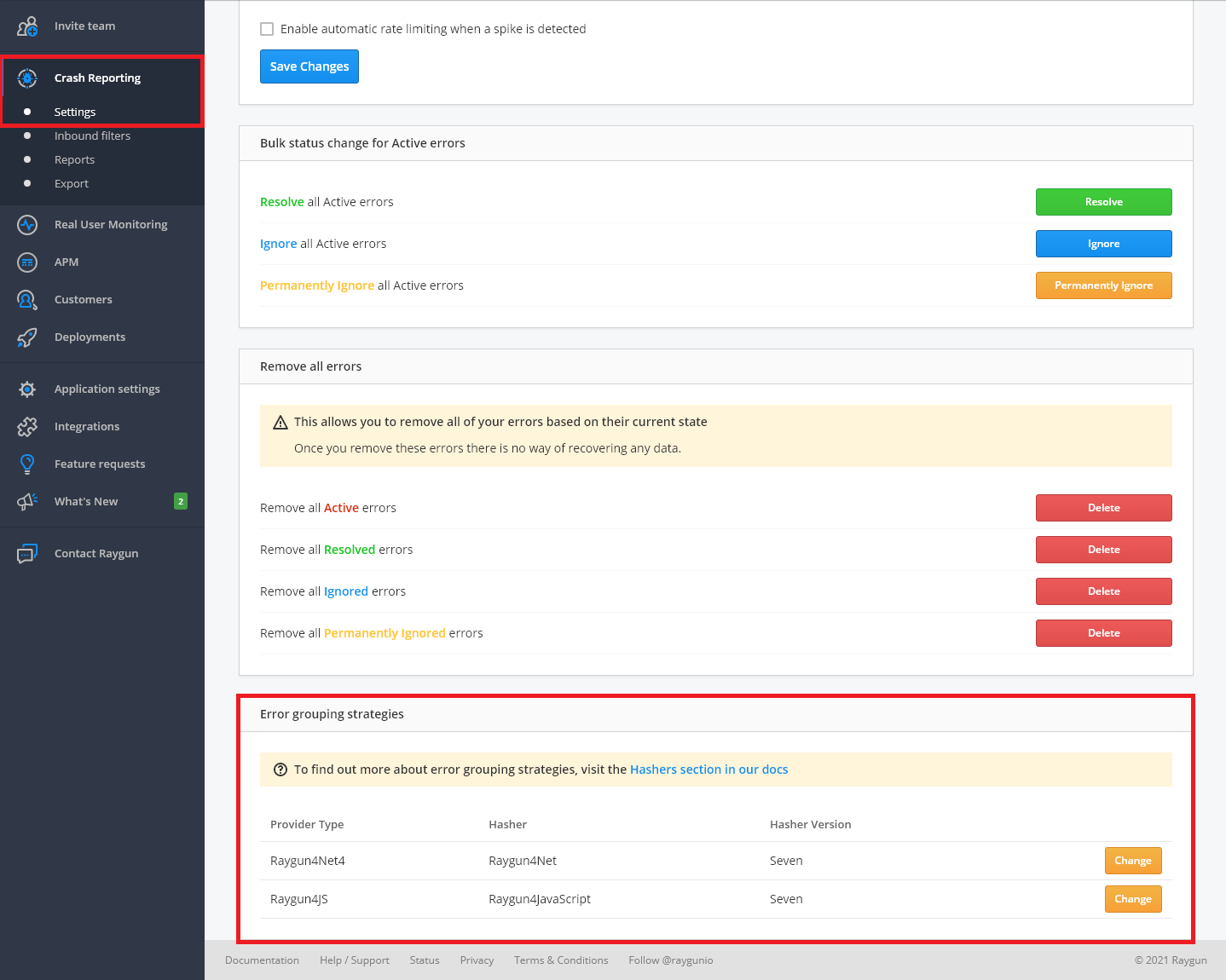Screen dimensions: 1226x980
Task: Change hasher for Raygun4JS
Action: point(1133,899)
